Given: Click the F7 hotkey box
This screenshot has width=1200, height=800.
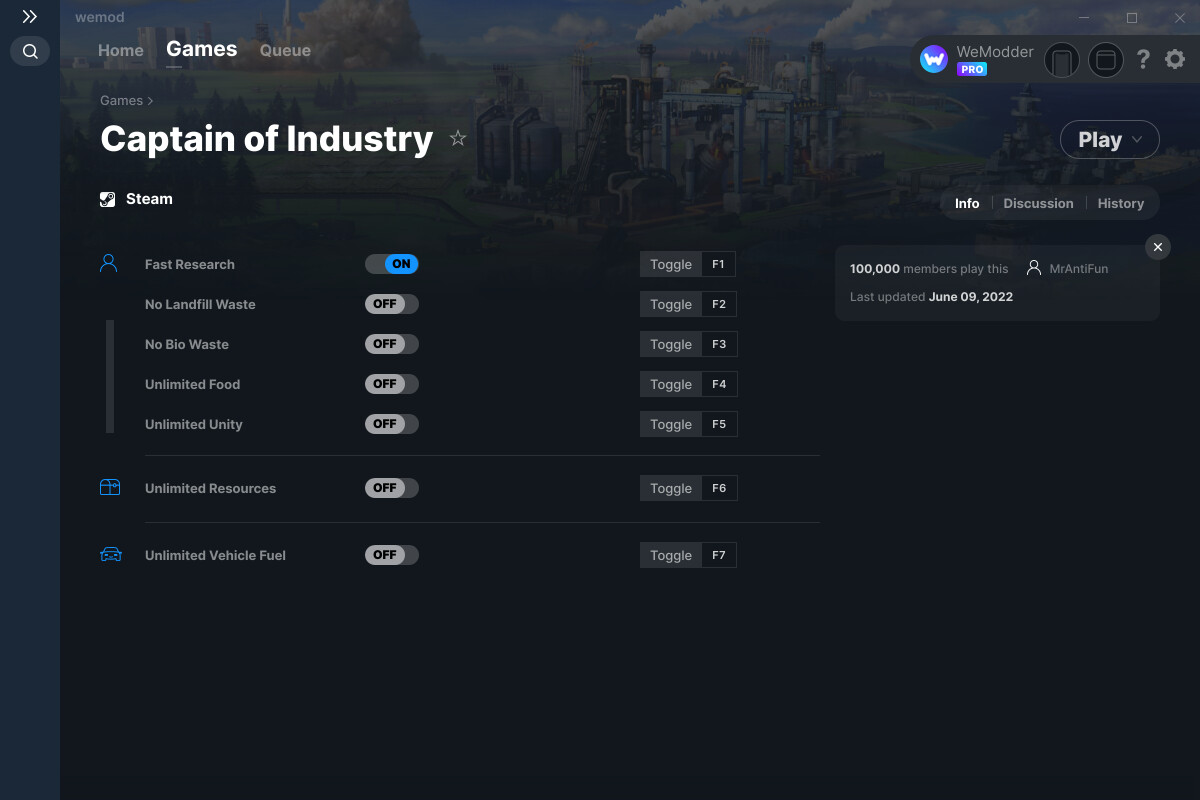Looking at the screenshot, I should 719,555.
